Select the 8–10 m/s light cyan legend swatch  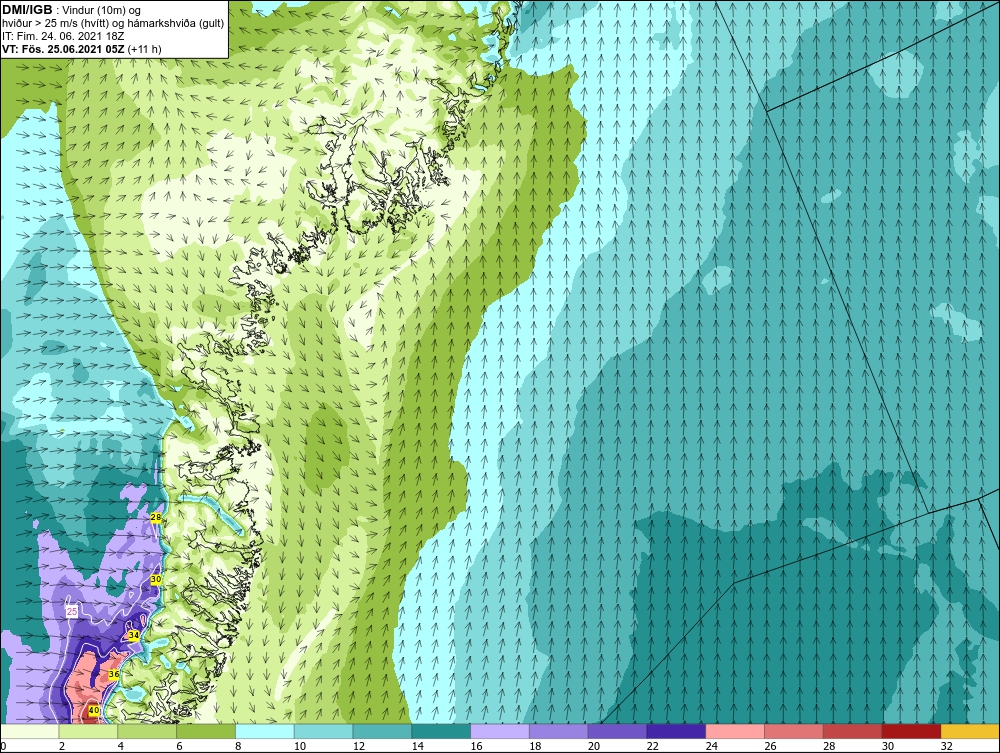[x=265, y=731]
